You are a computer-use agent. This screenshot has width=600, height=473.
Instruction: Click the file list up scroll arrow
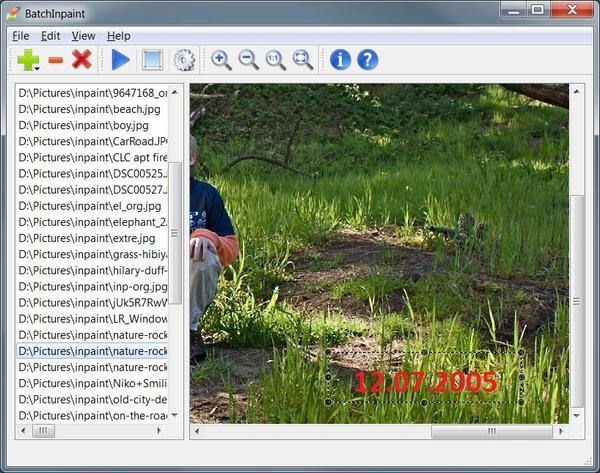tap(175, 92)
